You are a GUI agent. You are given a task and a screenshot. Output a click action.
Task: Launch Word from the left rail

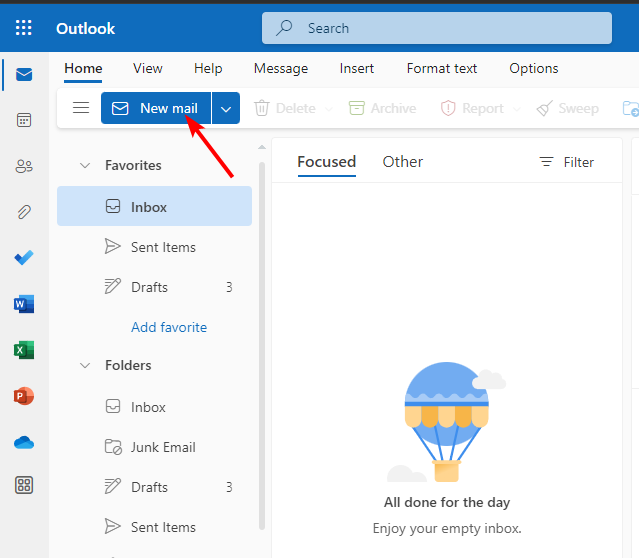pos(24,304)
